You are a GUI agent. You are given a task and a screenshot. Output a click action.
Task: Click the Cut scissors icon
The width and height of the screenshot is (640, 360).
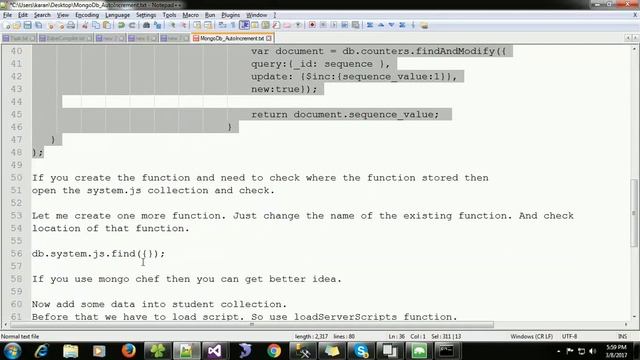click(x=85, y=25)
